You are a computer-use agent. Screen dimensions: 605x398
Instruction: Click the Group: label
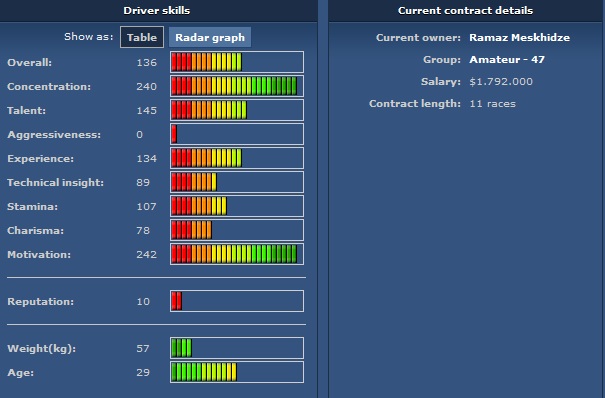click(442, 59)
